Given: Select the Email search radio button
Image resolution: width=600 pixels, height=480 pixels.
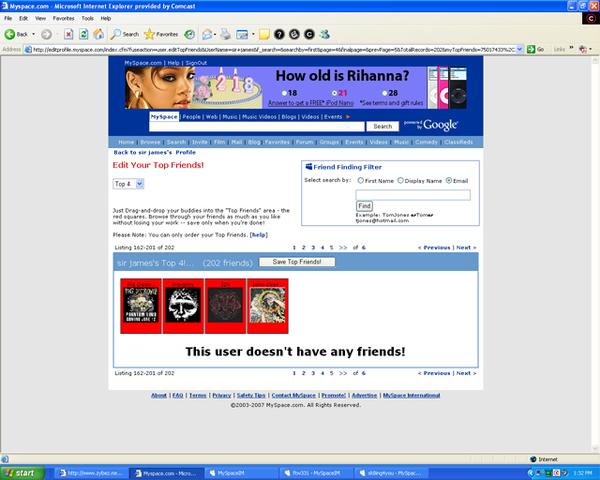Looking at the screenshot, I should 447,180.
